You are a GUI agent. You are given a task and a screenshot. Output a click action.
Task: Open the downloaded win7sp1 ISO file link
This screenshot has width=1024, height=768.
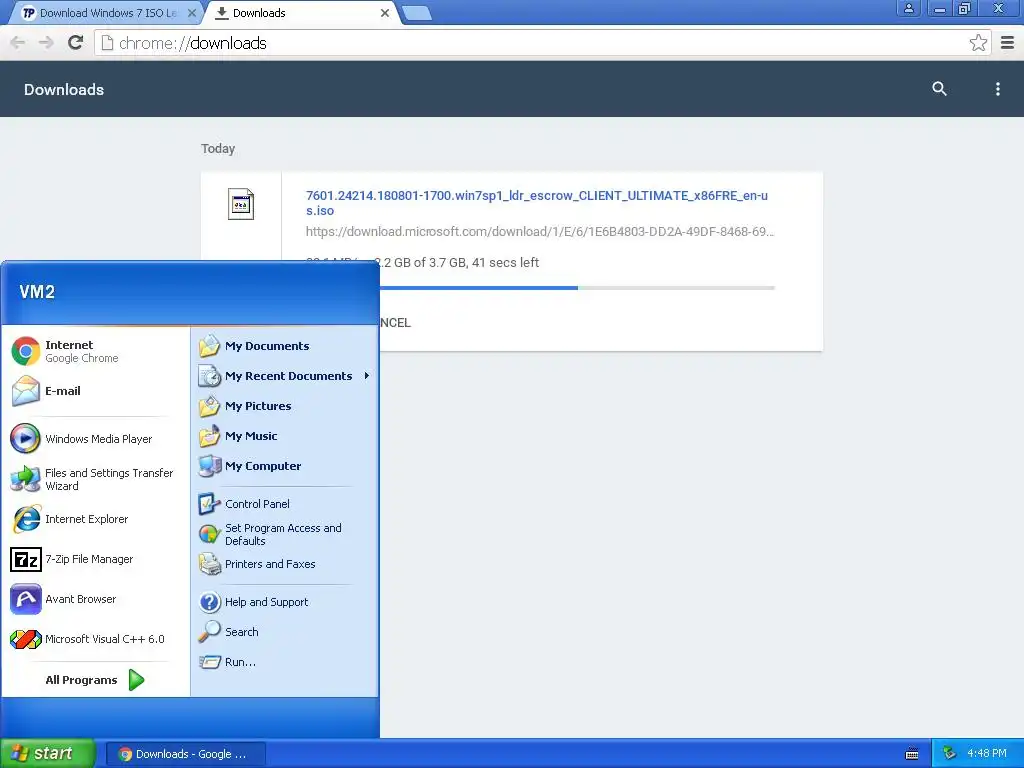tap(537, 203)
